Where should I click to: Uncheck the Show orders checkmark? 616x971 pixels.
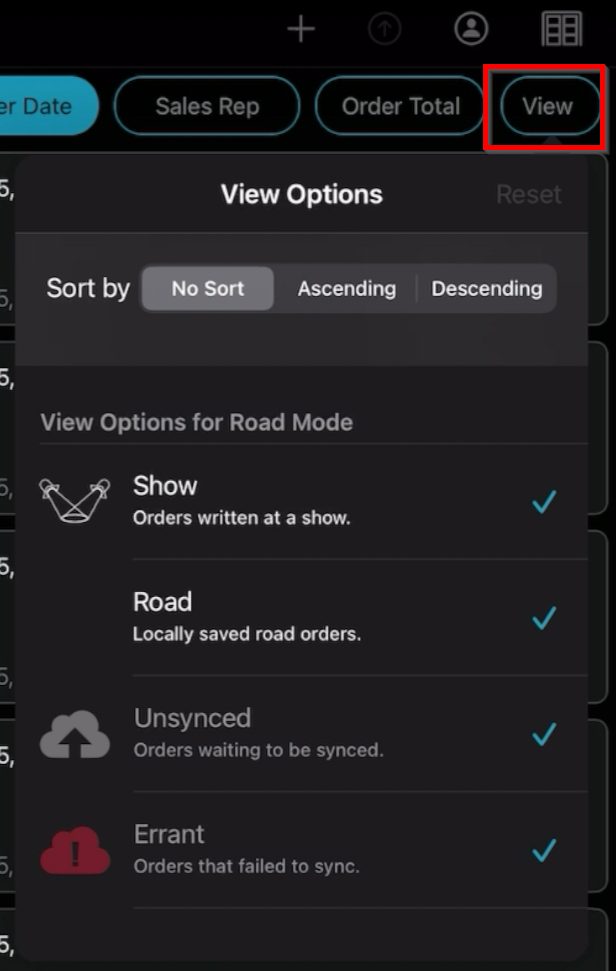[544, 502]
